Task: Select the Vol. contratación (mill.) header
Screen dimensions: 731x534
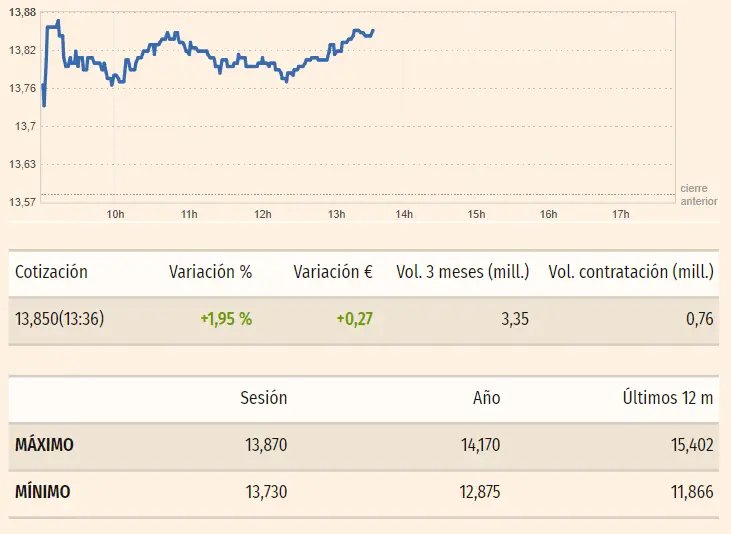Action: 631,272
